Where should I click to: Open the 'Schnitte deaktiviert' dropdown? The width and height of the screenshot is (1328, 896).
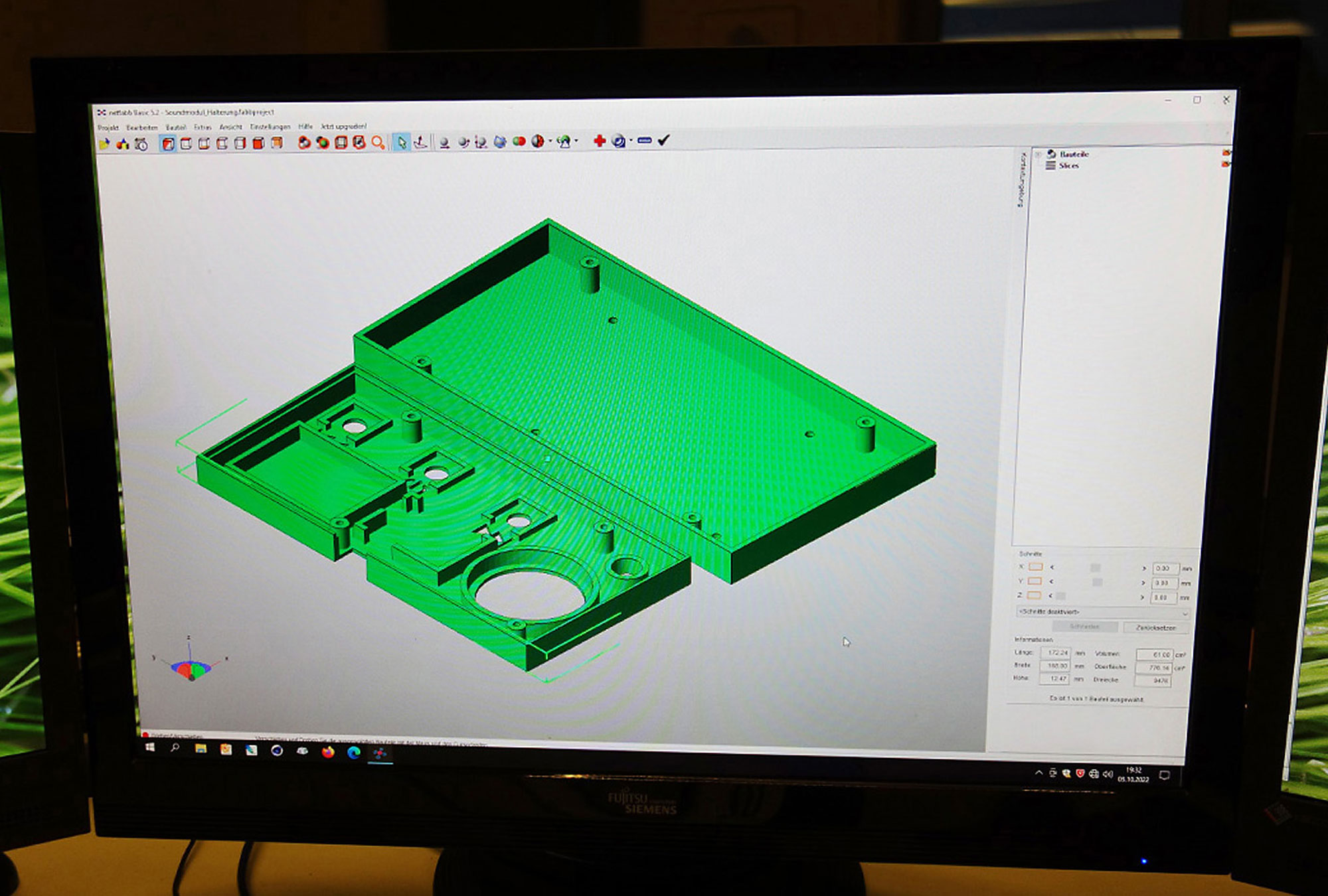tap(1102, 612)
